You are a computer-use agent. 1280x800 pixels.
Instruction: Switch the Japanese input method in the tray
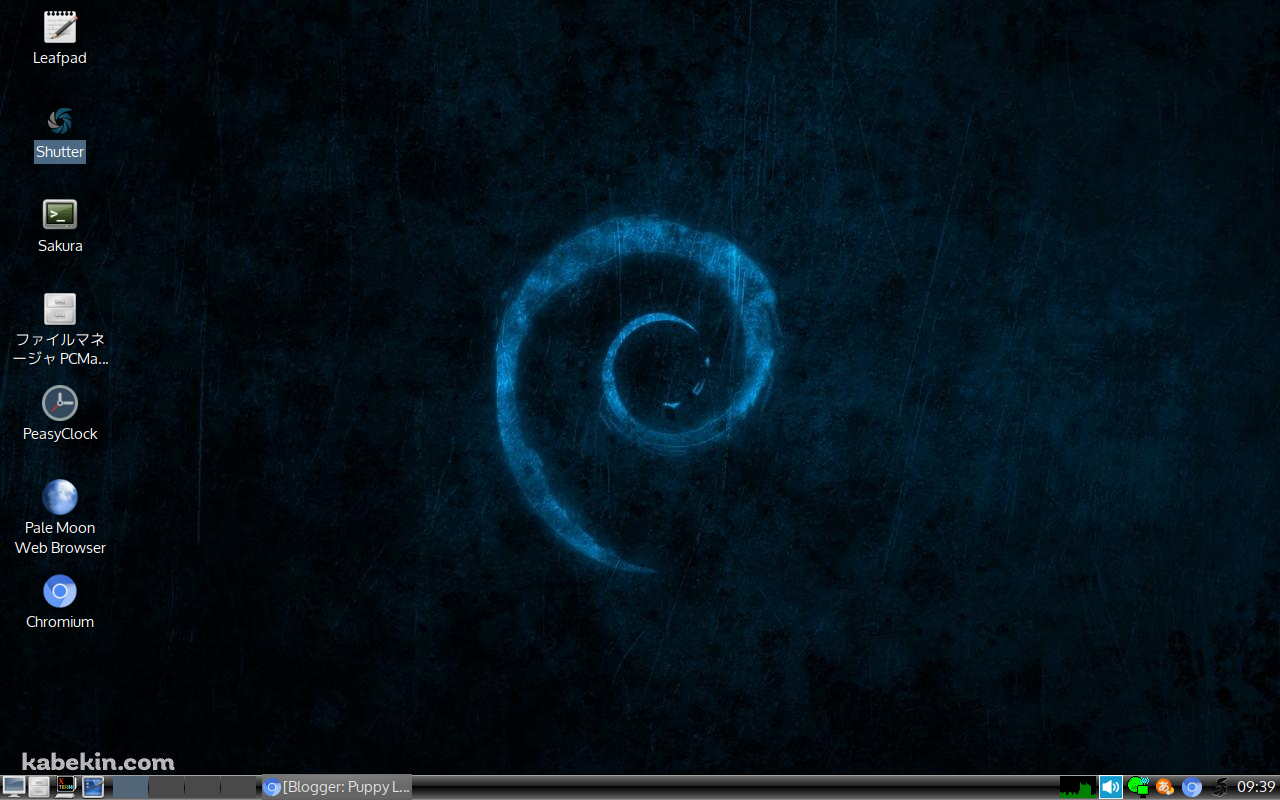coord(1164,787)
